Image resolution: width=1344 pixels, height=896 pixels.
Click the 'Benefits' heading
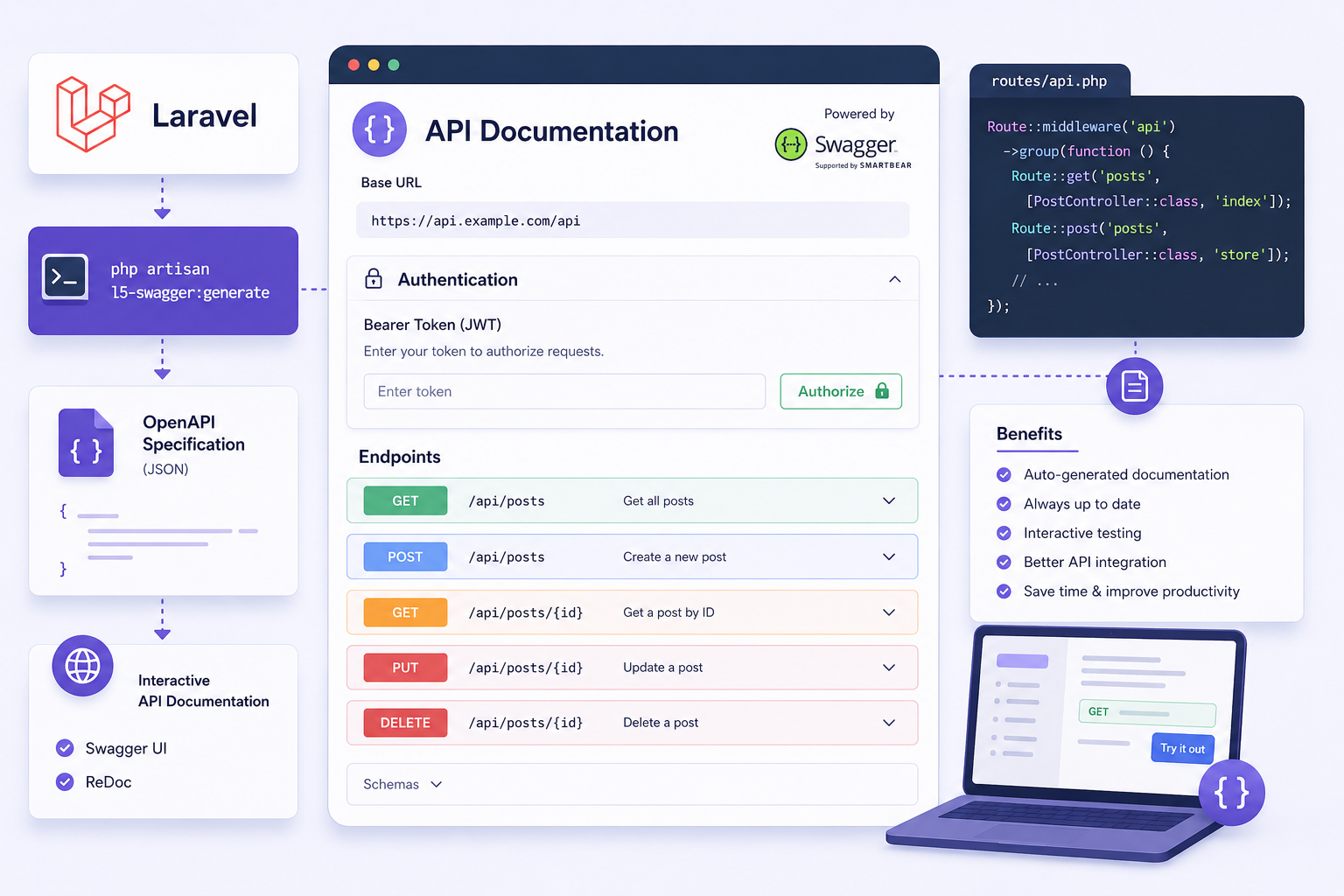(1029, 434)
